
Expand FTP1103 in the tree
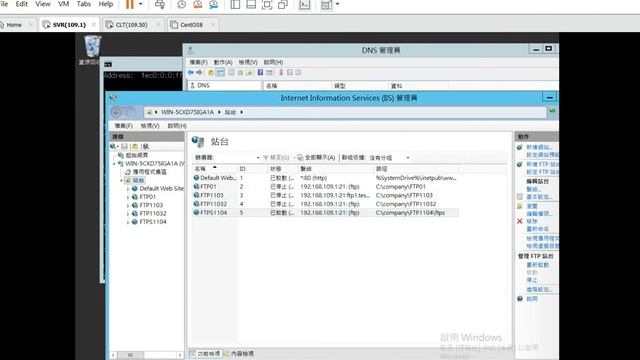128,205
